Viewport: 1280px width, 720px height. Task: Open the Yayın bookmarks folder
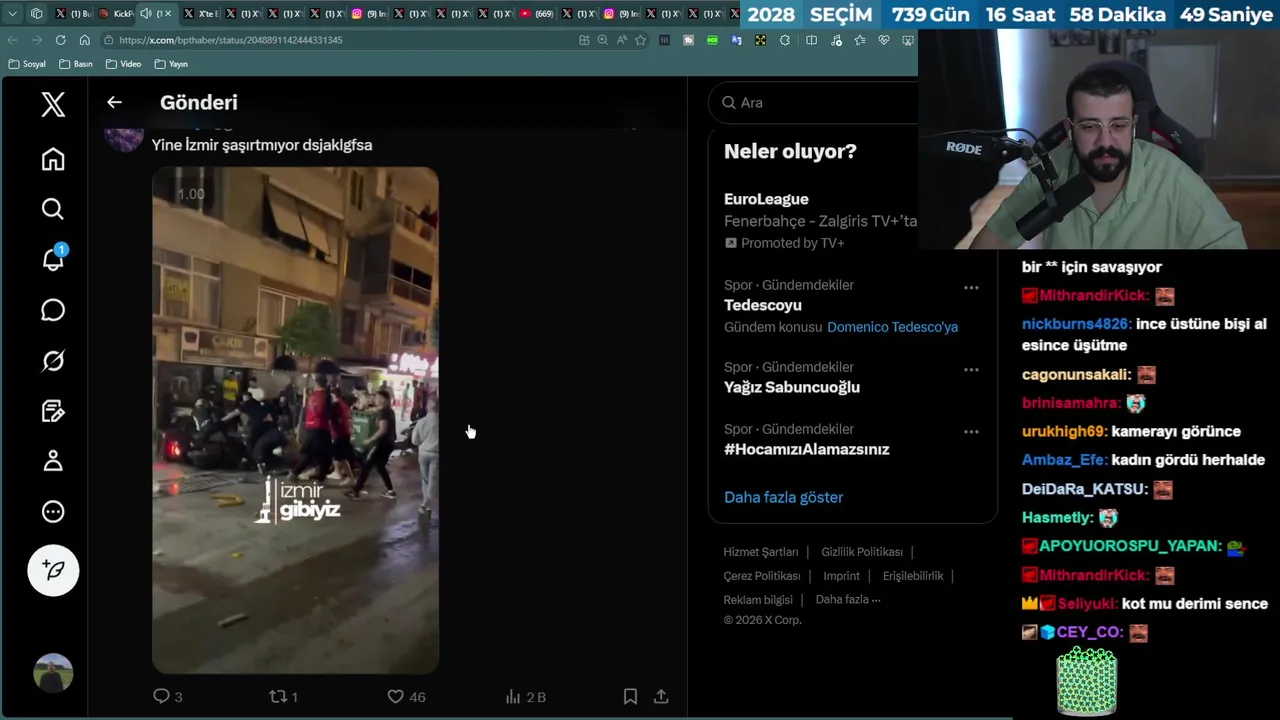[171, 64]
